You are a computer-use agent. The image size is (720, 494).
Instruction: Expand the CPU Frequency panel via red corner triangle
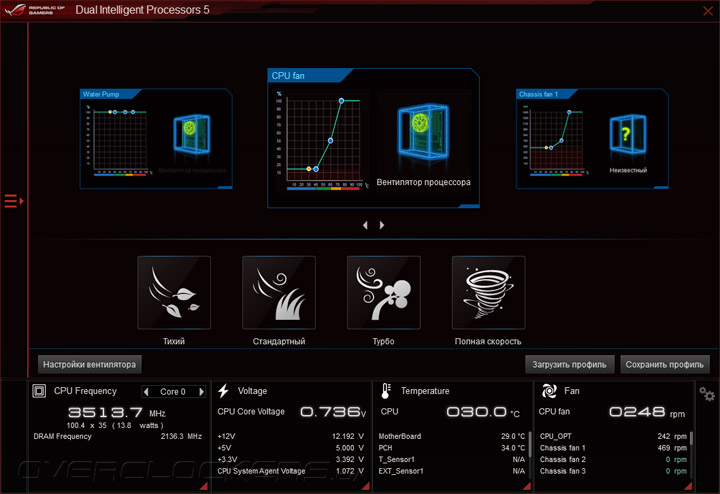tap(204, 486)
